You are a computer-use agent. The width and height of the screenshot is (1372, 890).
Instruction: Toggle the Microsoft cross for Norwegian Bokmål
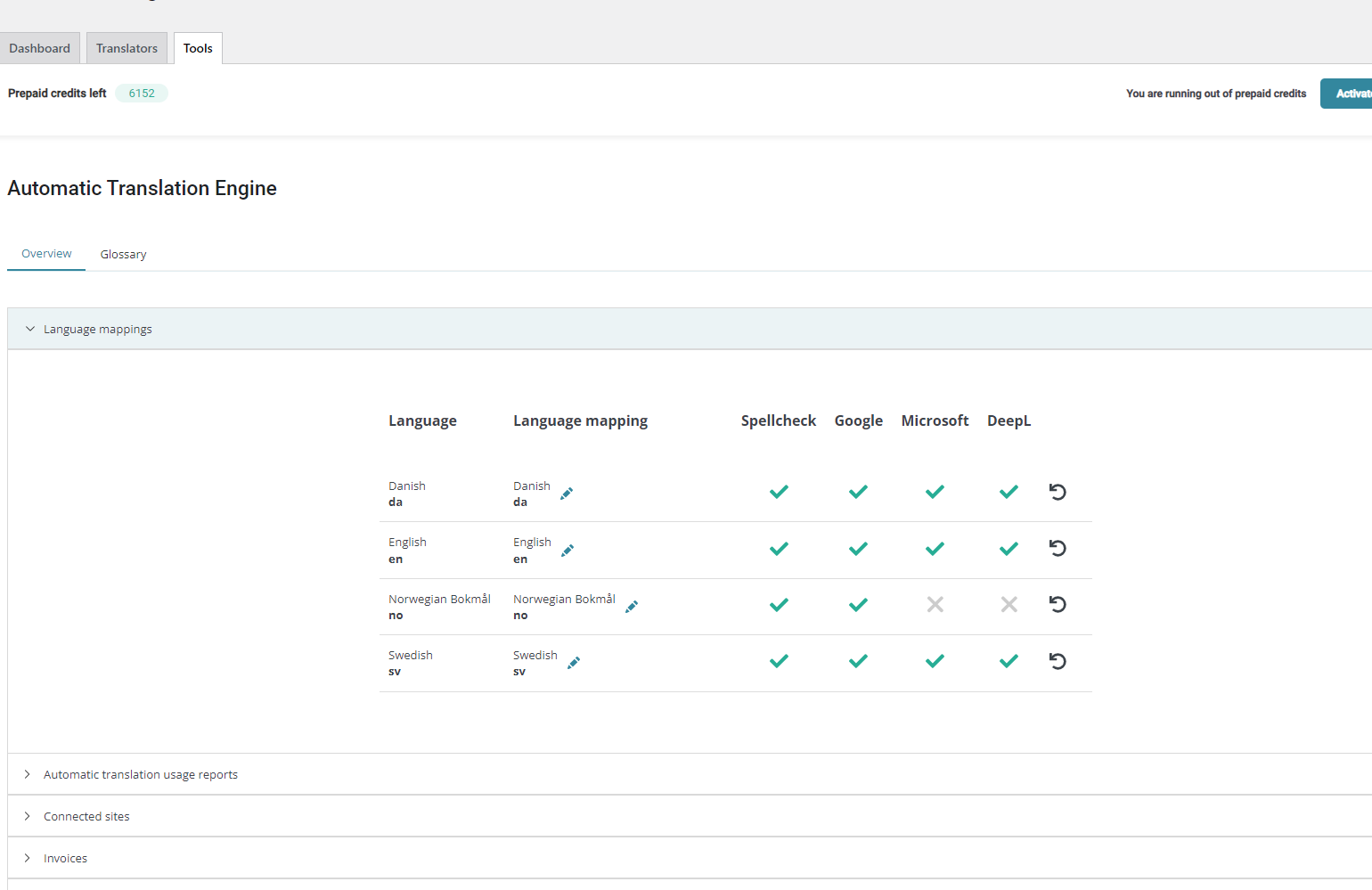pos(935,605)
